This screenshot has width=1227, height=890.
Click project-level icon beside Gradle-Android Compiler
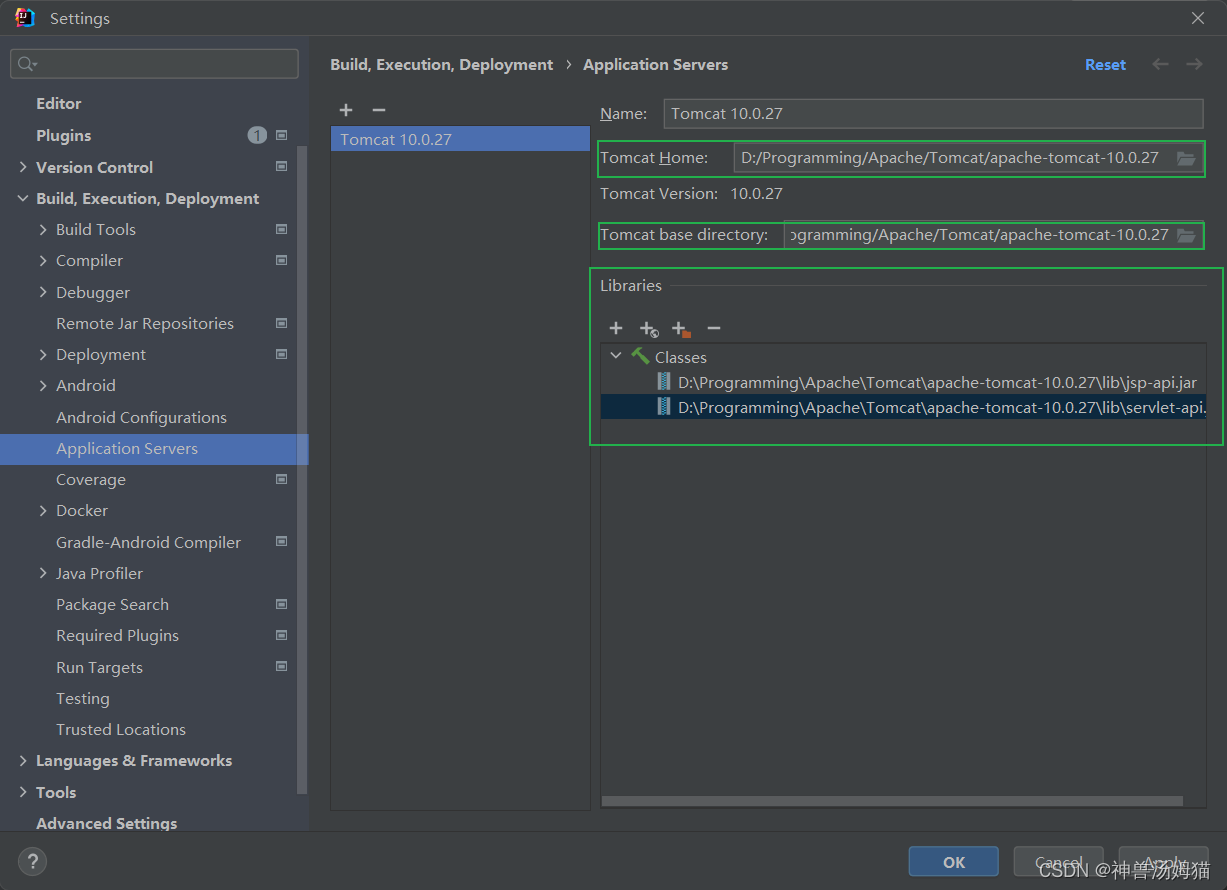(x=281, y=542)
